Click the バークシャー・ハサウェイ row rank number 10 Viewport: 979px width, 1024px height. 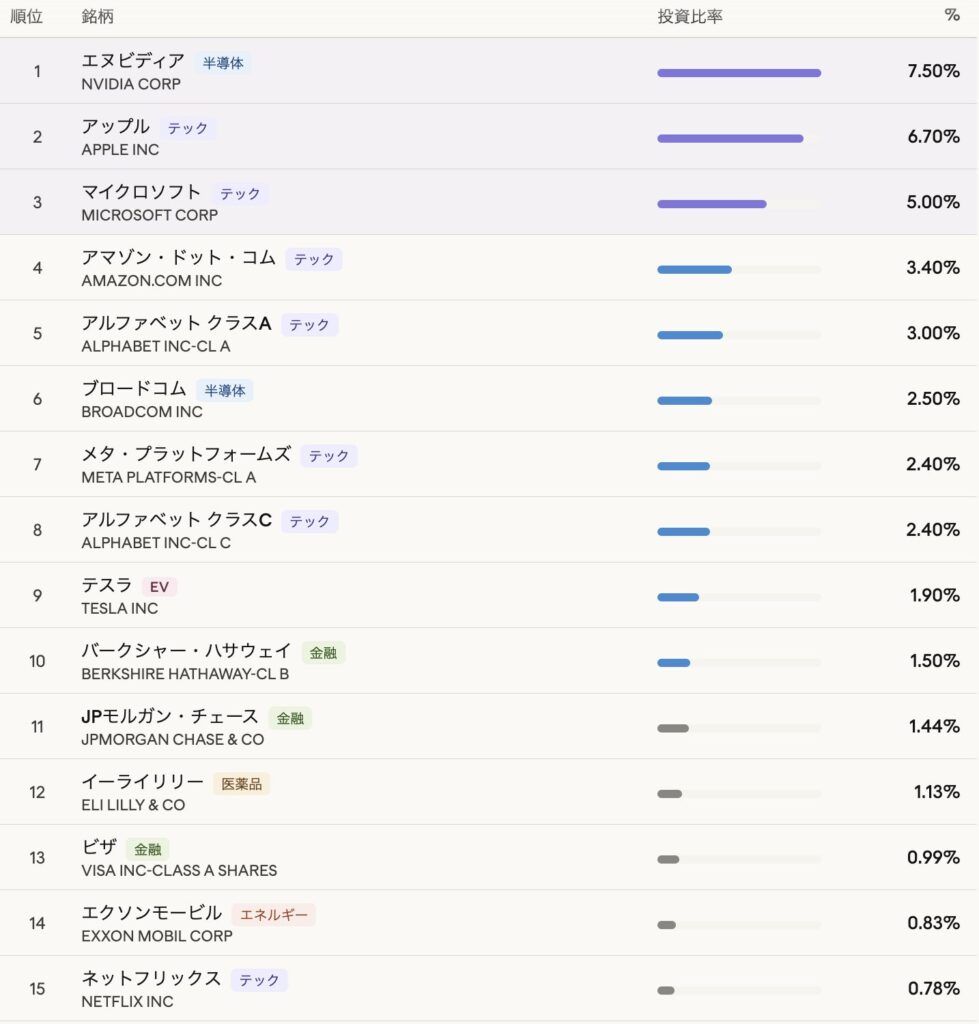point(37,661)
